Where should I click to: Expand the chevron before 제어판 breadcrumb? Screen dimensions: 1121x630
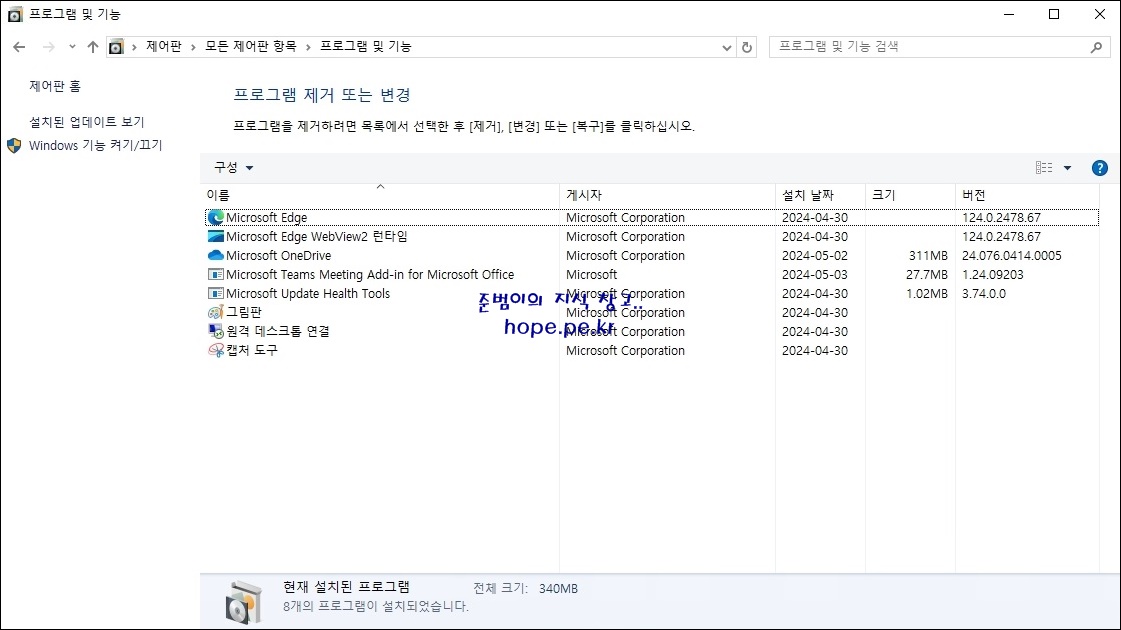coord(134,47)
